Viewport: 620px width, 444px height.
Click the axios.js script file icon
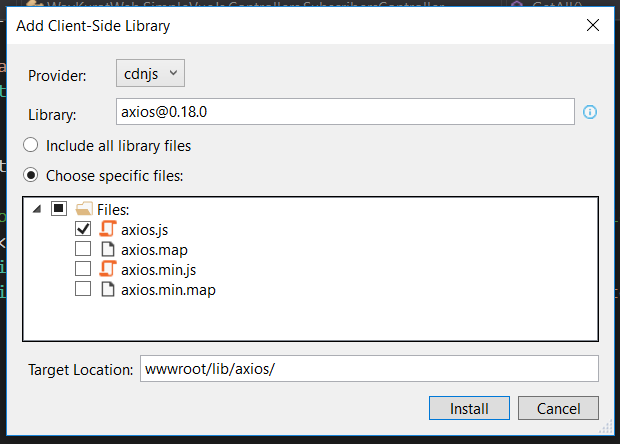[x=108, y=229]
